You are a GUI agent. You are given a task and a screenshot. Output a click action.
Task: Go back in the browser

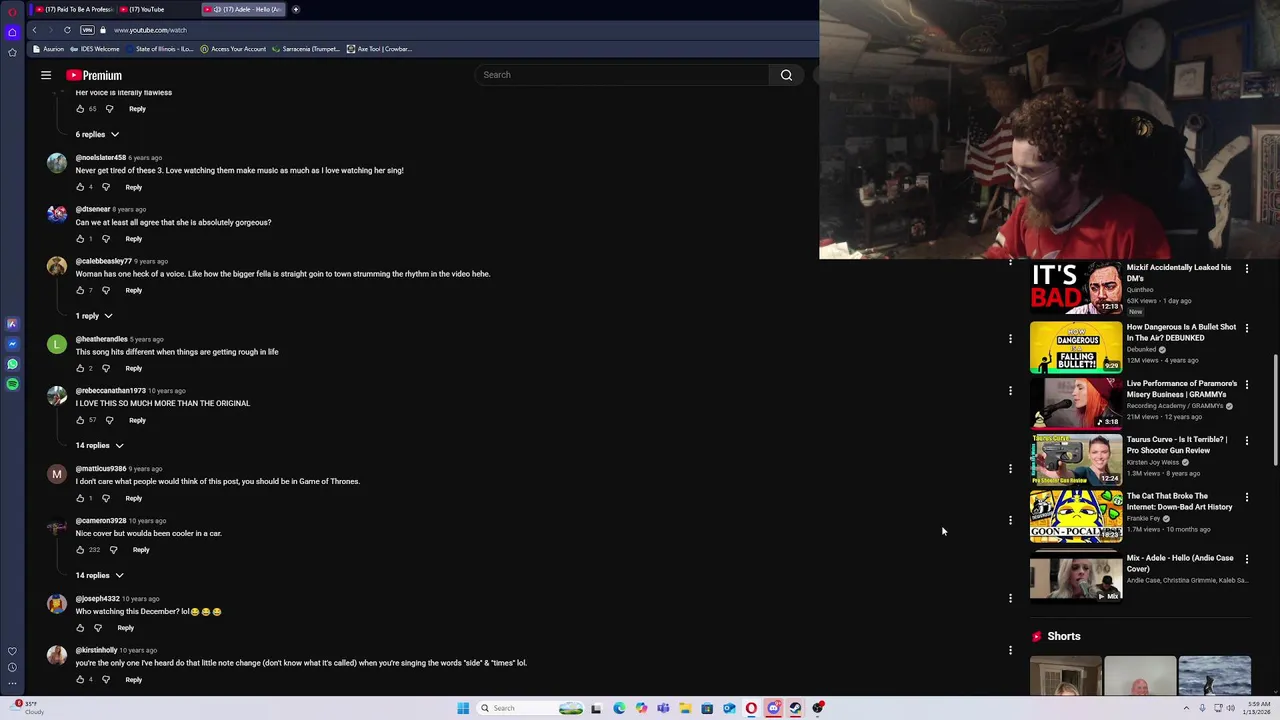coord(34,30)
